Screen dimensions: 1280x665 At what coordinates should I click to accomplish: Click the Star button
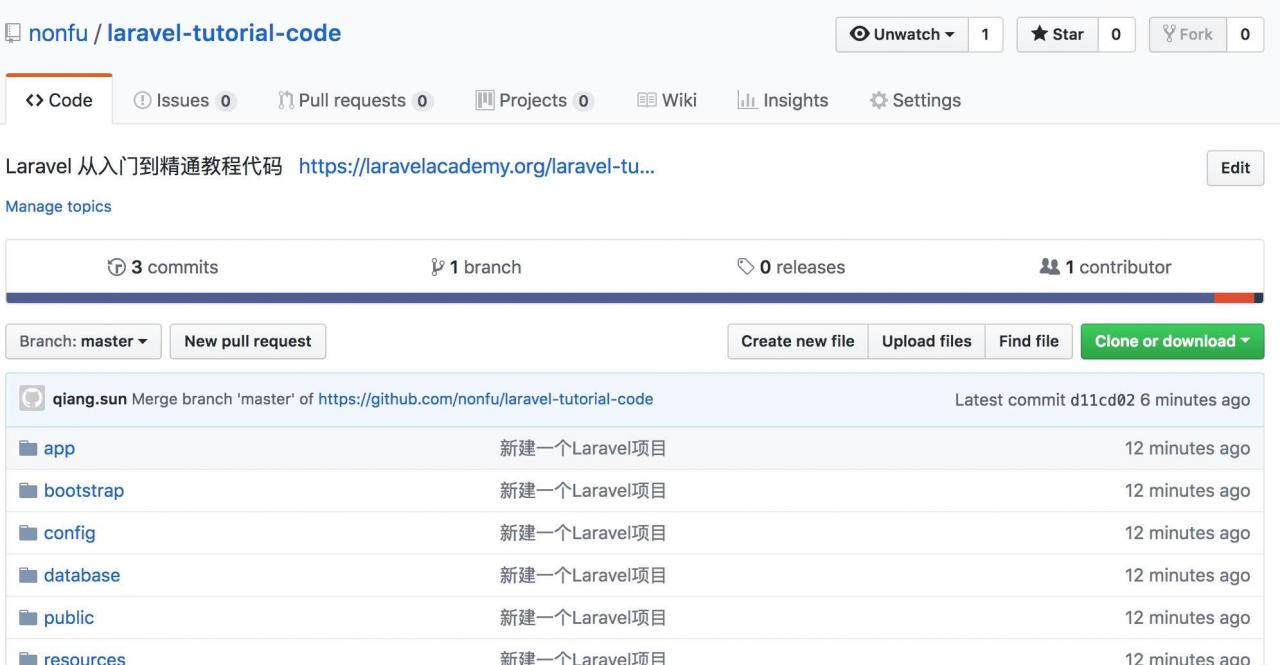click(x=1058, y=34)
